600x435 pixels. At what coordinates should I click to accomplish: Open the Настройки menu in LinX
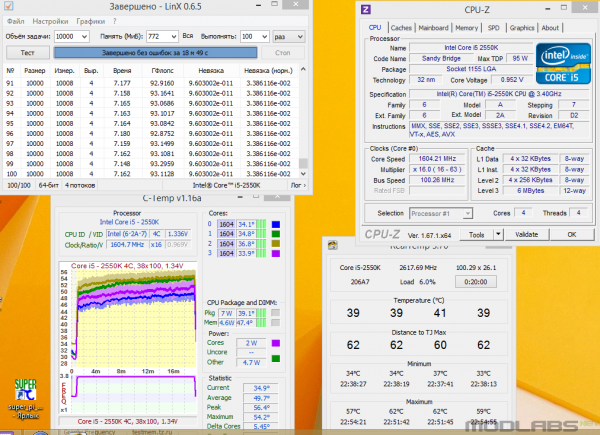coord(50,21)
